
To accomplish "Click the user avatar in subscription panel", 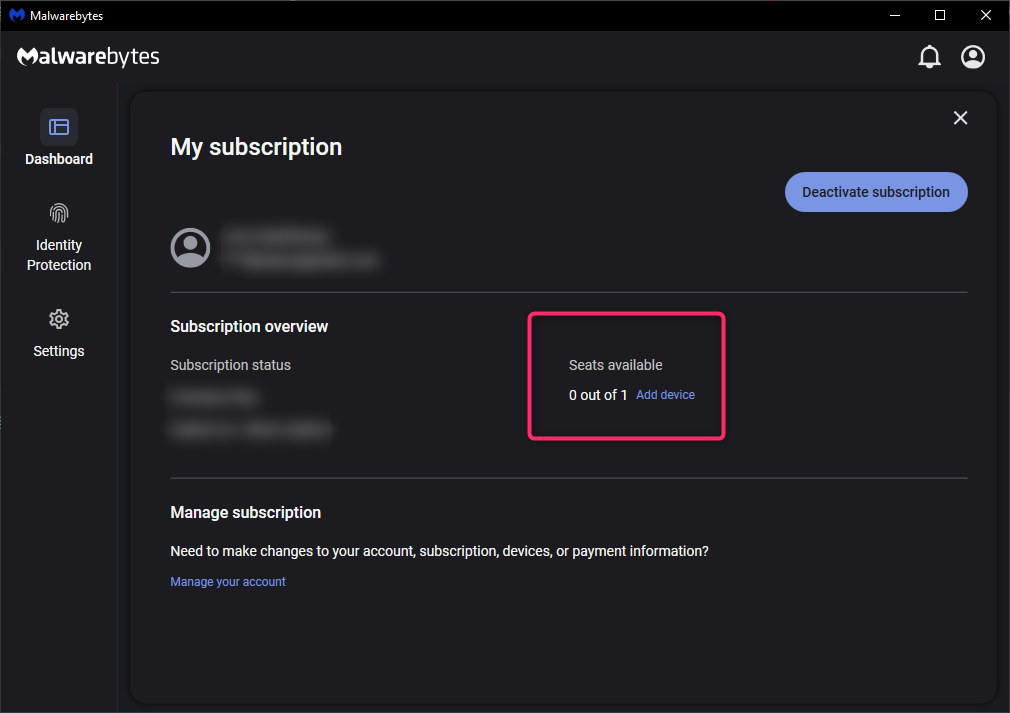I will click(190, 247).
